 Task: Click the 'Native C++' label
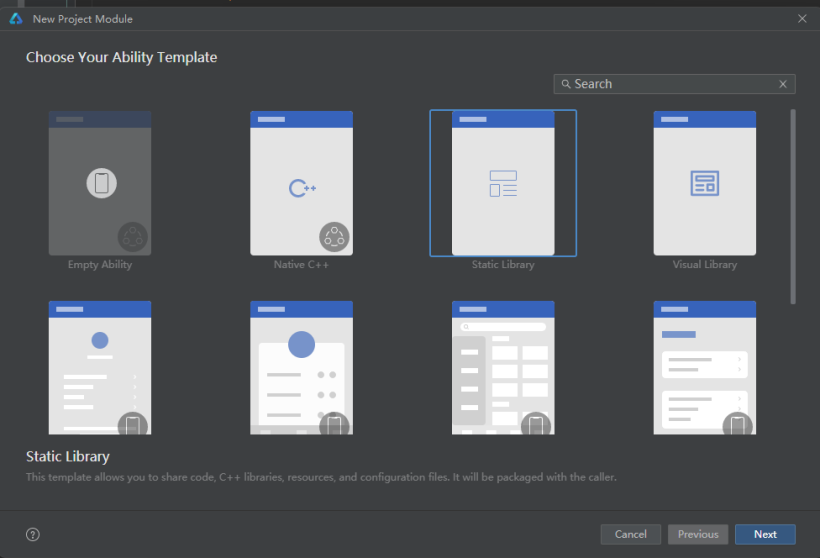point(301,265)
